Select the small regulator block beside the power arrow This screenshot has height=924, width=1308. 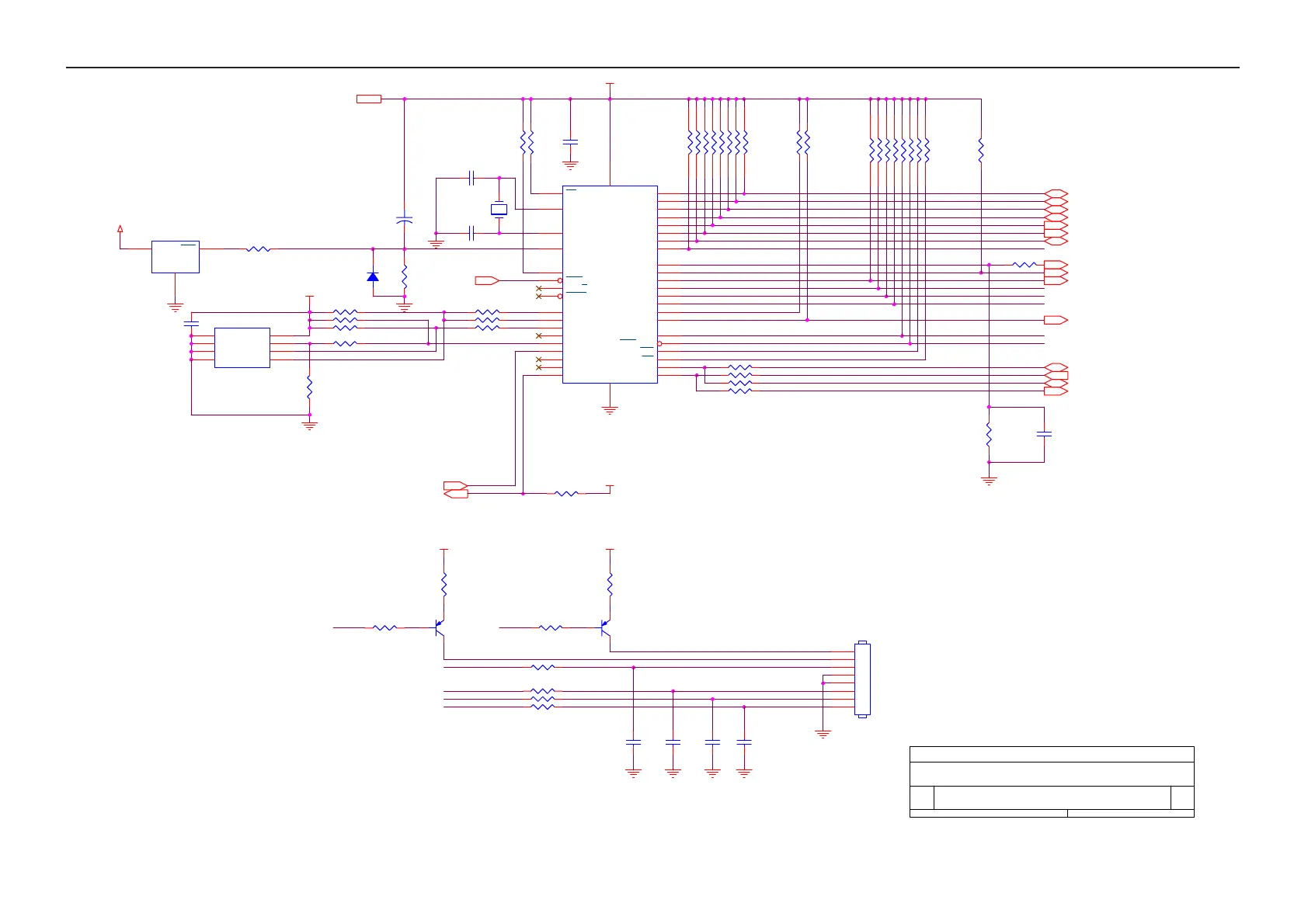click(176, 256)
